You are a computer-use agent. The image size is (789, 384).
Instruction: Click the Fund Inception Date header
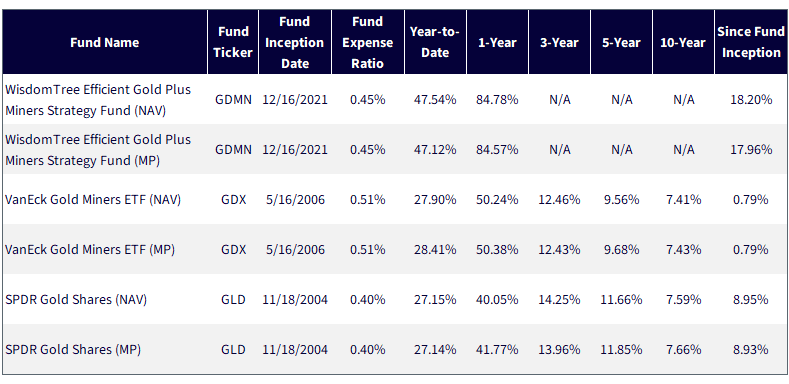(x=295, y=42)
